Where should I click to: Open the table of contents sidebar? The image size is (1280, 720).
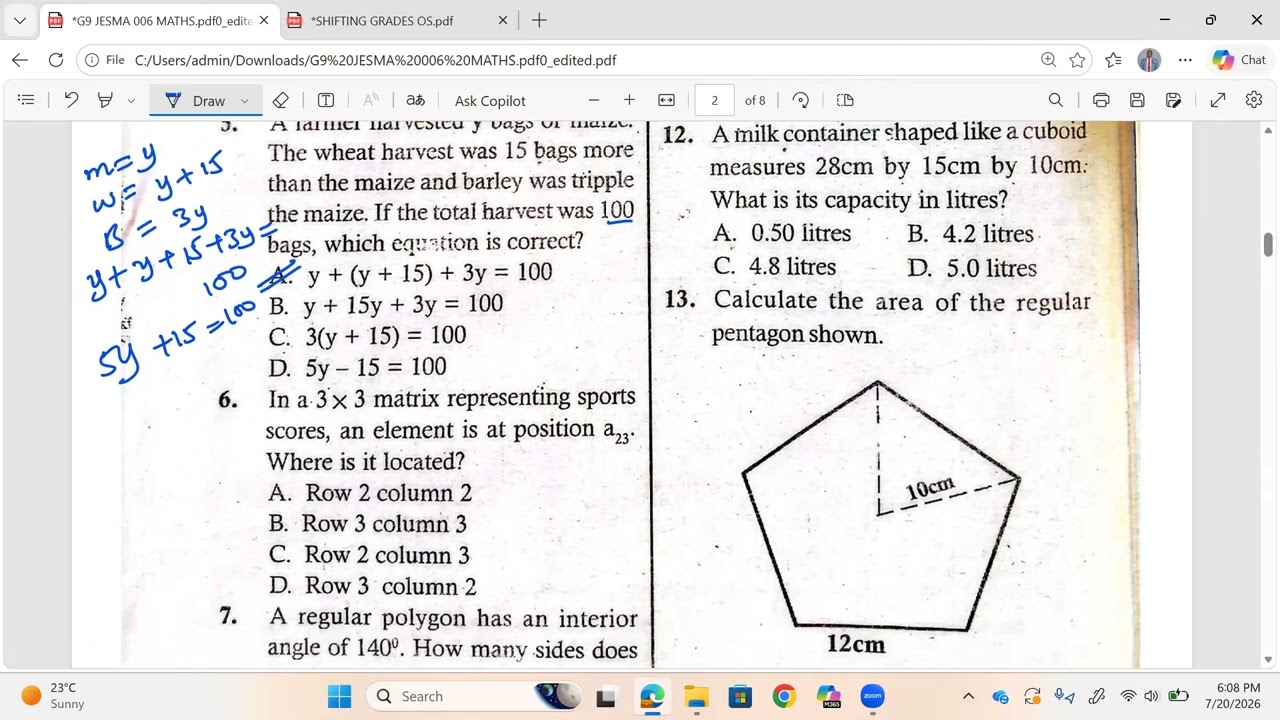pos(27,100)
